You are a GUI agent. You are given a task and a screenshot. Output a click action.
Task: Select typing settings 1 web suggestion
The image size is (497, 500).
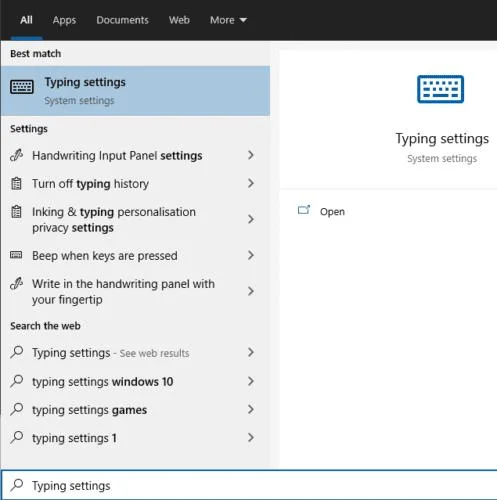[x=135, y=437]
